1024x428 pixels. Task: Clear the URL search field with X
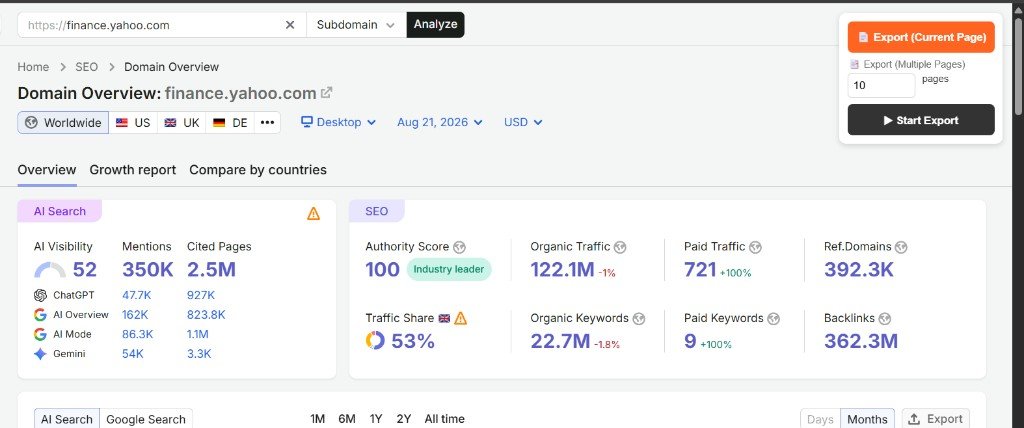point(290,25)
